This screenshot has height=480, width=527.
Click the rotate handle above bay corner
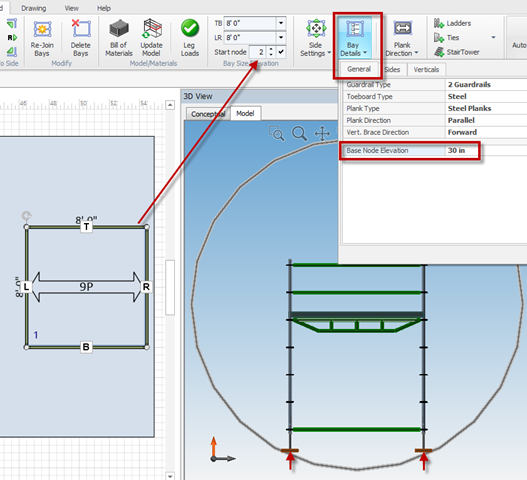click(x=27, y=215)
